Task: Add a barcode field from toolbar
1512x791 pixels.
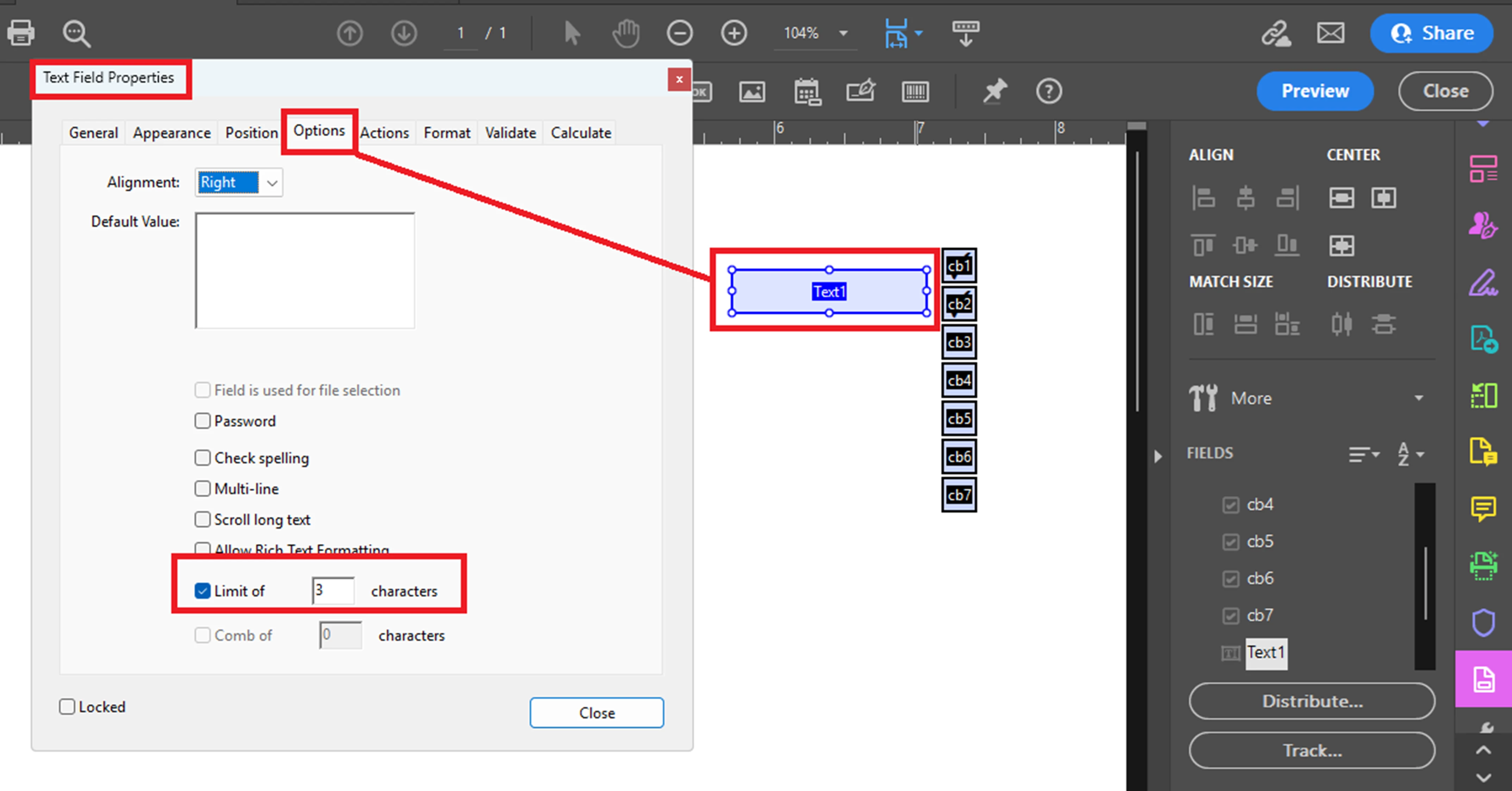Action: [914, 92]
